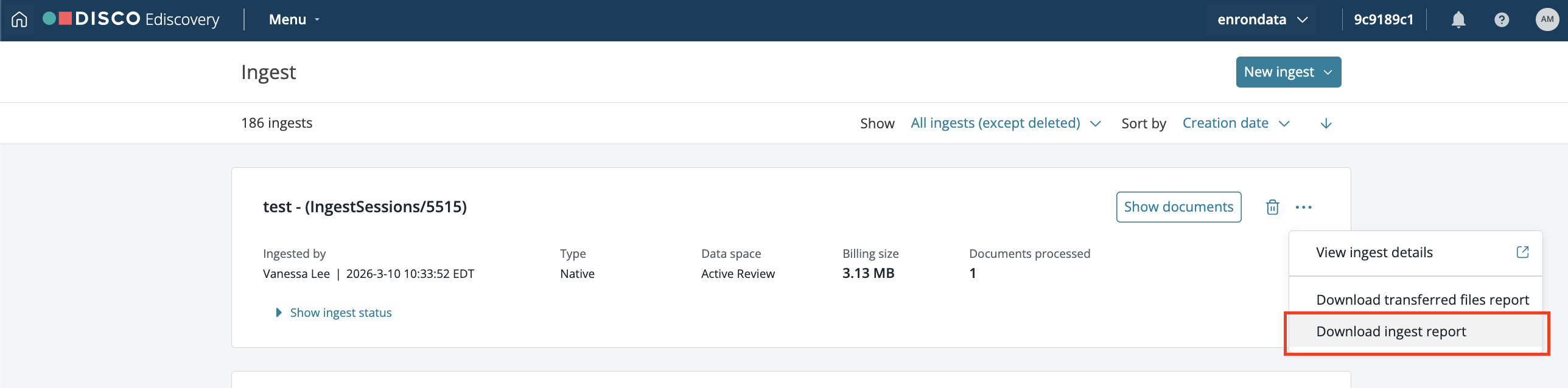1568x388 pixels.
Task: Click Show documents button
Action: coord(1178,207)
